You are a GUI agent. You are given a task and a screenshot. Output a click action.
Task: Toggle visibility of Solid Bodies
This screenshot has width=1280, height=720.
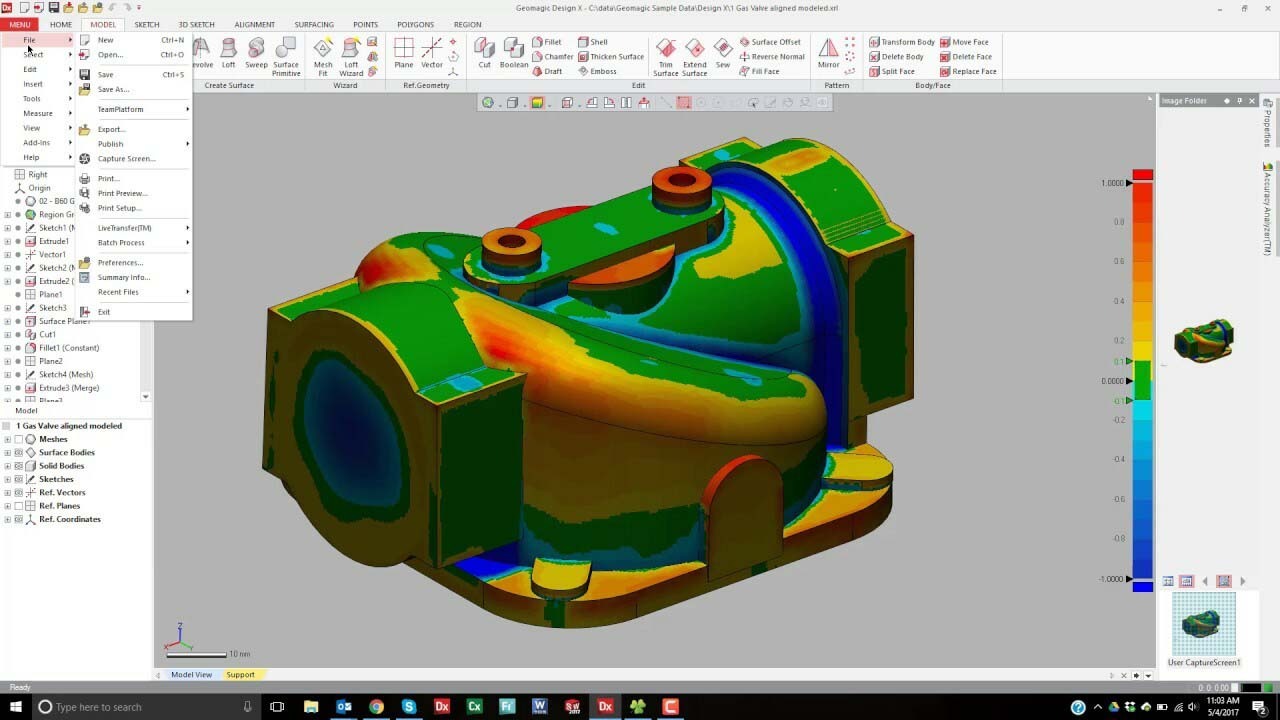[18, 466]
